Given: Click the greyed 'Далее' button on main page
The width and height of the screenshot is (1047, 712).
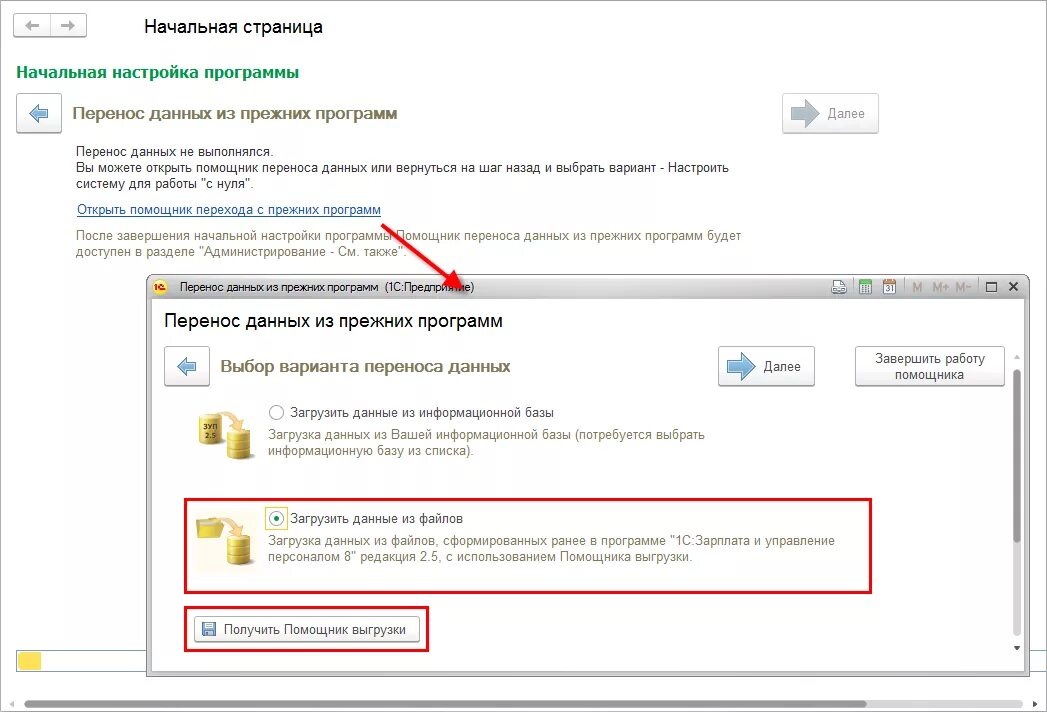Looking at the screenshot, I should [830, 114].
